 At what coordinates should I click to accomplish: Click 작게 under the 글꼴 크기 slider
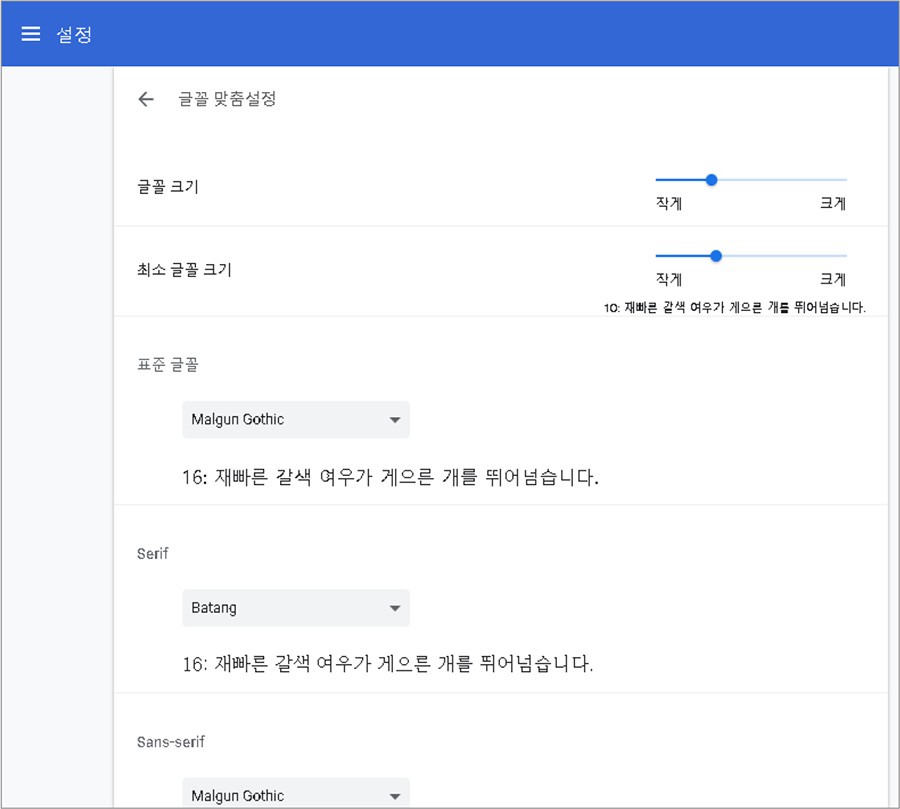tap(669, 203)
